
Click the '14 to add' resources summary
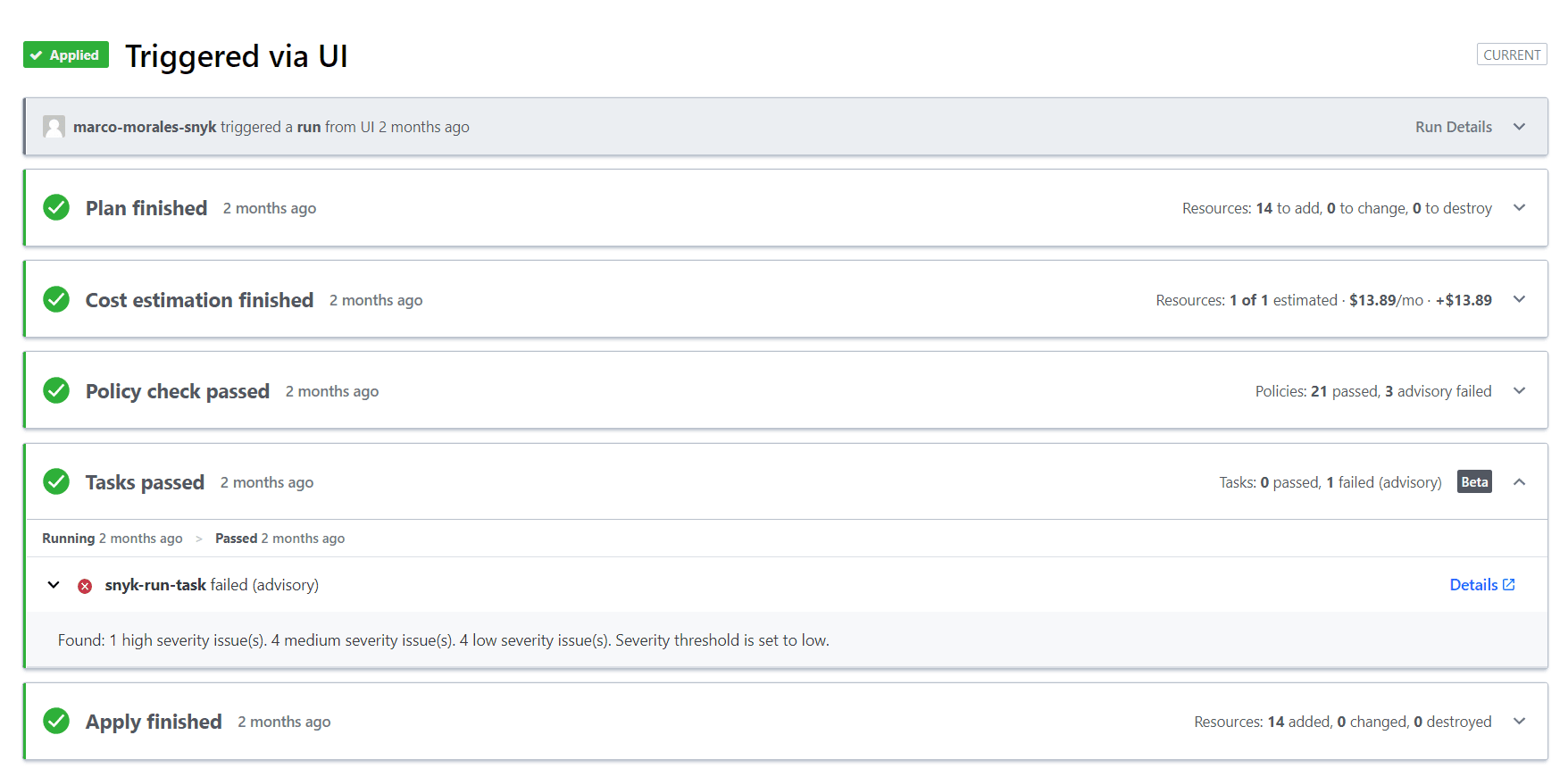pyautogui.click(x=1337, y=208)
